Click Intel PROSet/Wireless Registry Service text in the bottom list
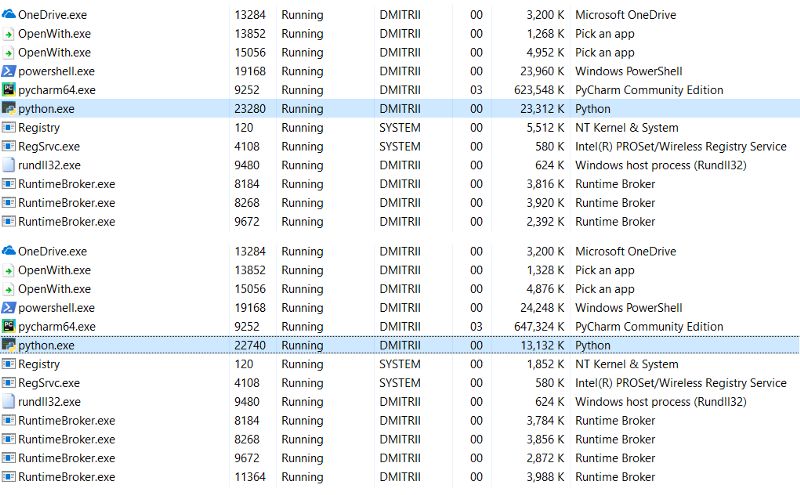 [x=681, y=383]
